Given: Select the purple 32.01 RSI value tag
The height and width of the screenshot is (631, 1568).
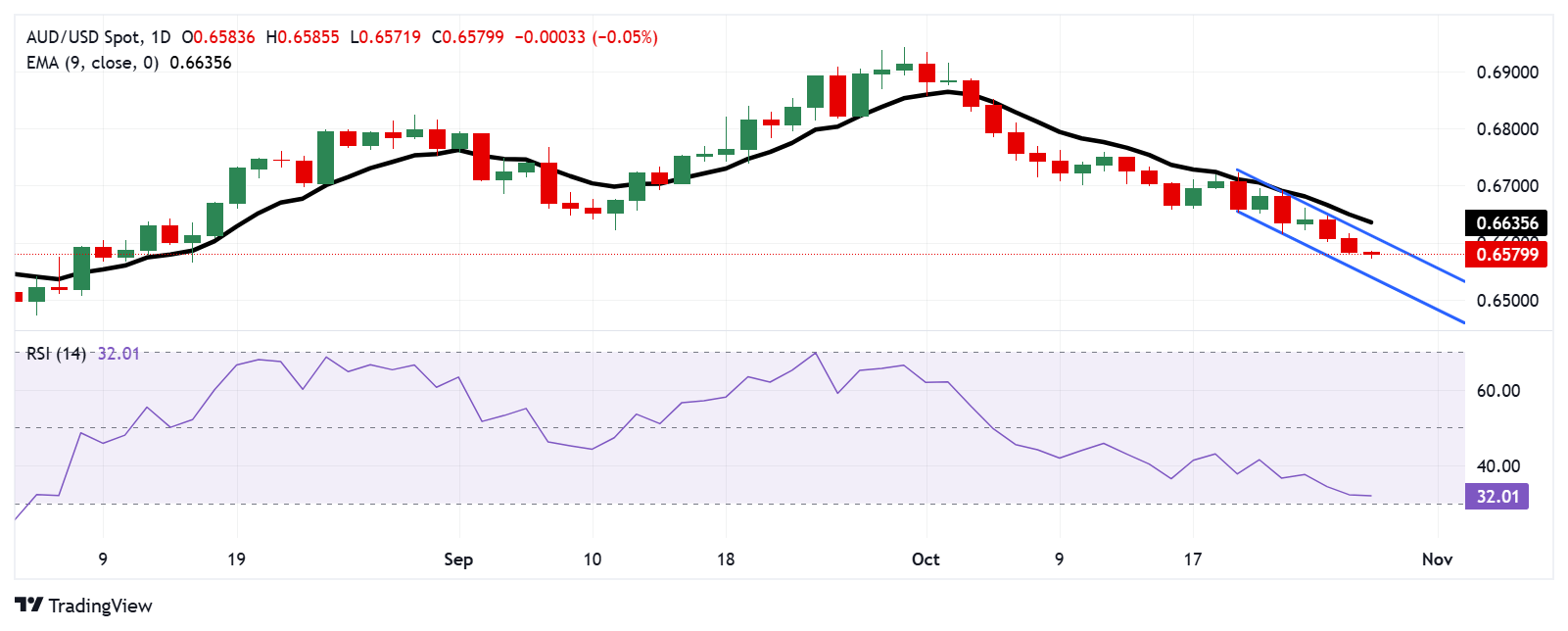Looking at the screenshot, I should pos(1497,496).
